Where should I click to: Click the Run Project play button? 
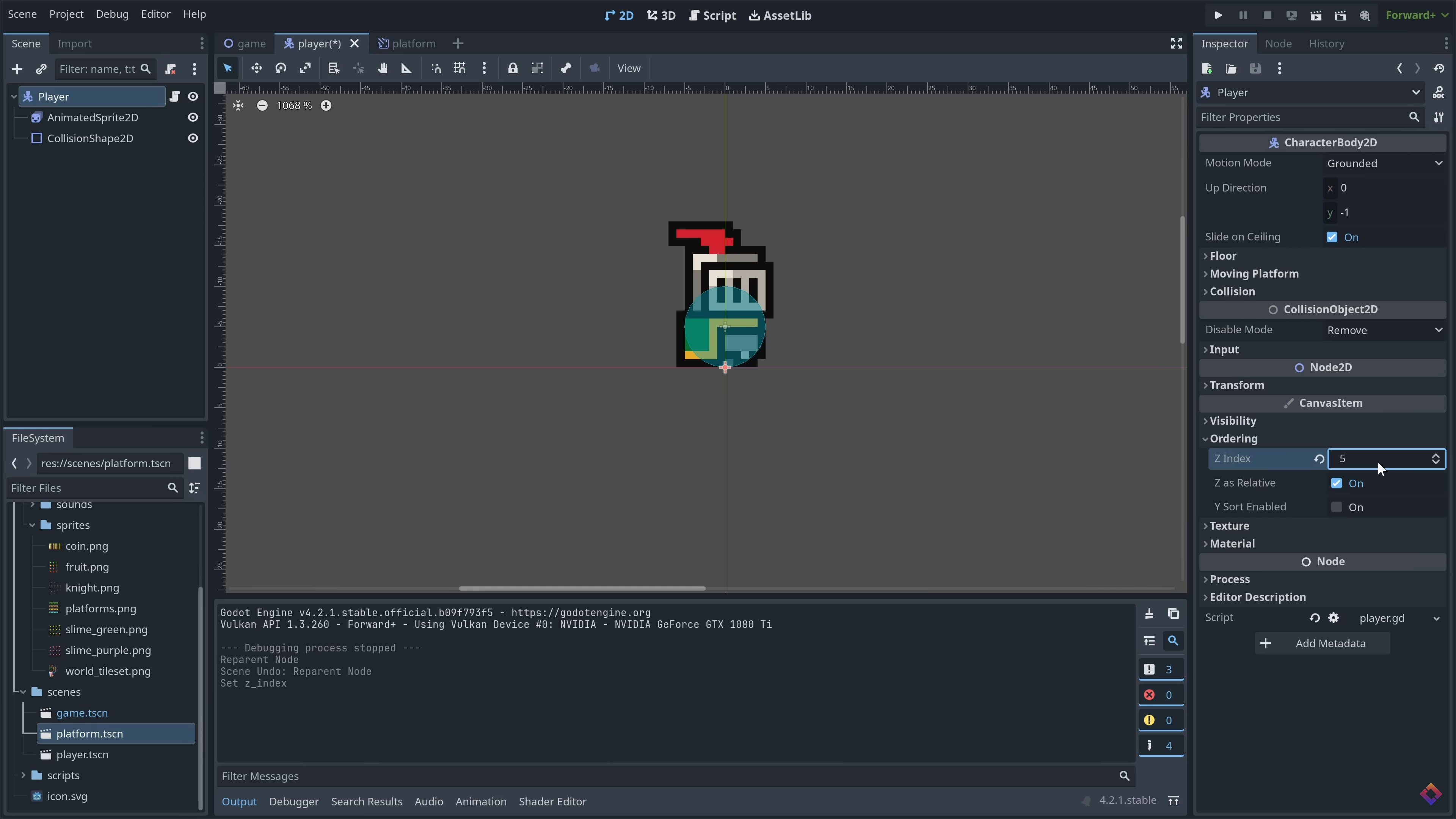[1218, 15]
